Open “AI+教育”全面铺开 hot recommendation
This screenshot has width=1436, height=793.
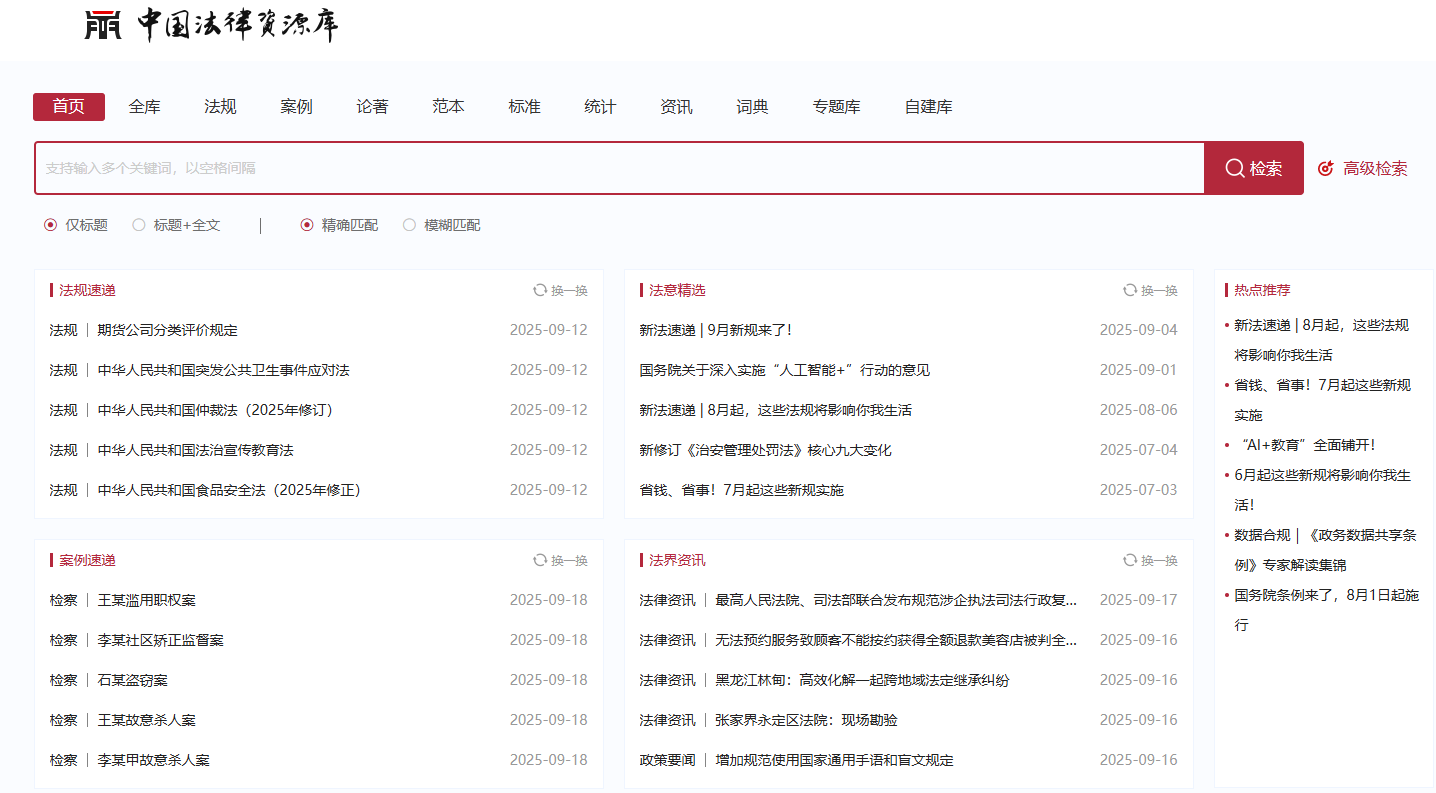[x=1312, y=445]
